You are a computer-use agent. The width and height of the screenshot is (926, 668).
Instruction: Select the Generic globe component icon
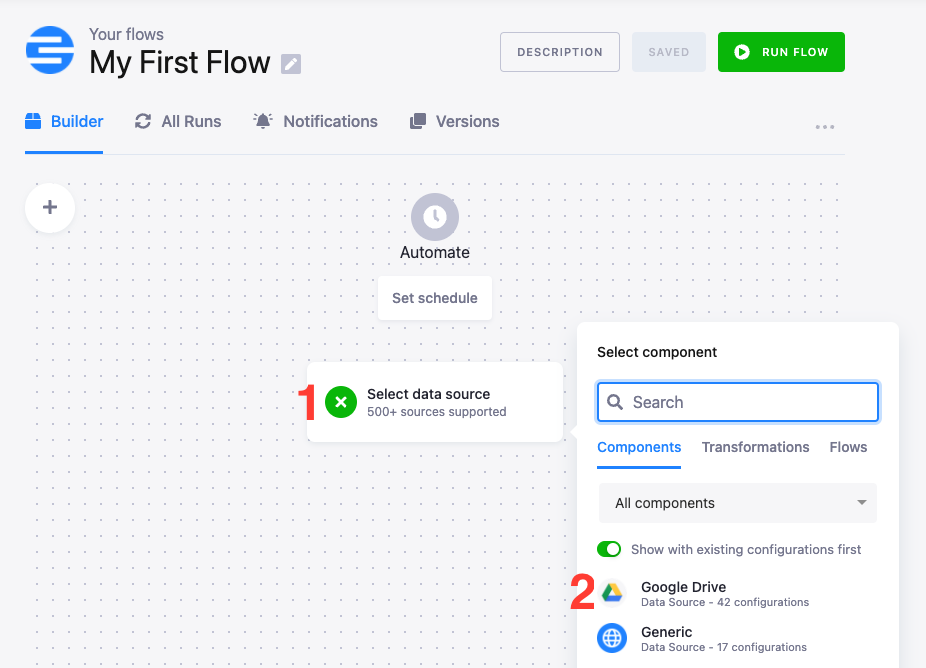(x=612, y=638)
